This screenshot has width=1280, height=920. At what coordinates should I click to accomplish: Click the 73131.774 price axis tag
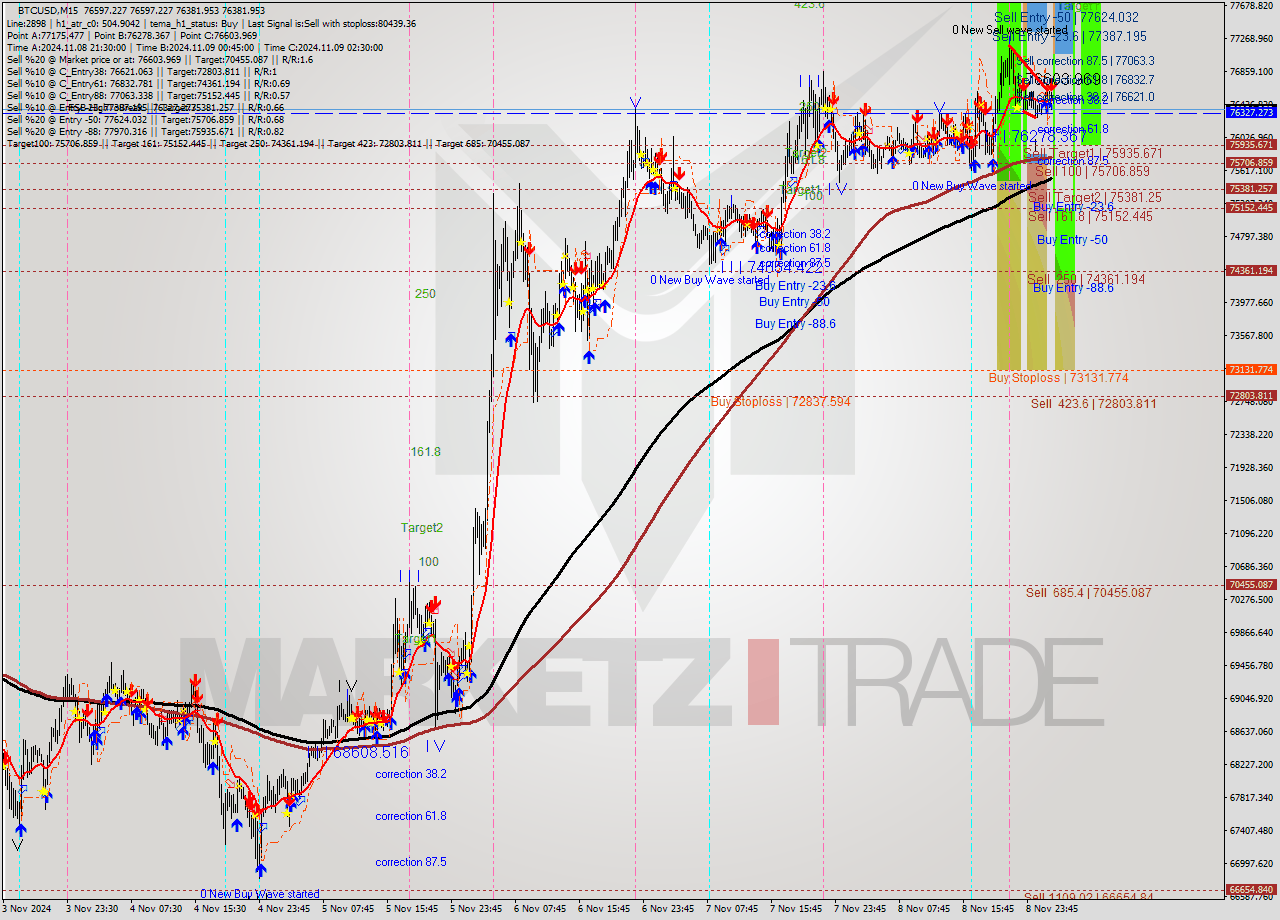tap(1250, 370)
